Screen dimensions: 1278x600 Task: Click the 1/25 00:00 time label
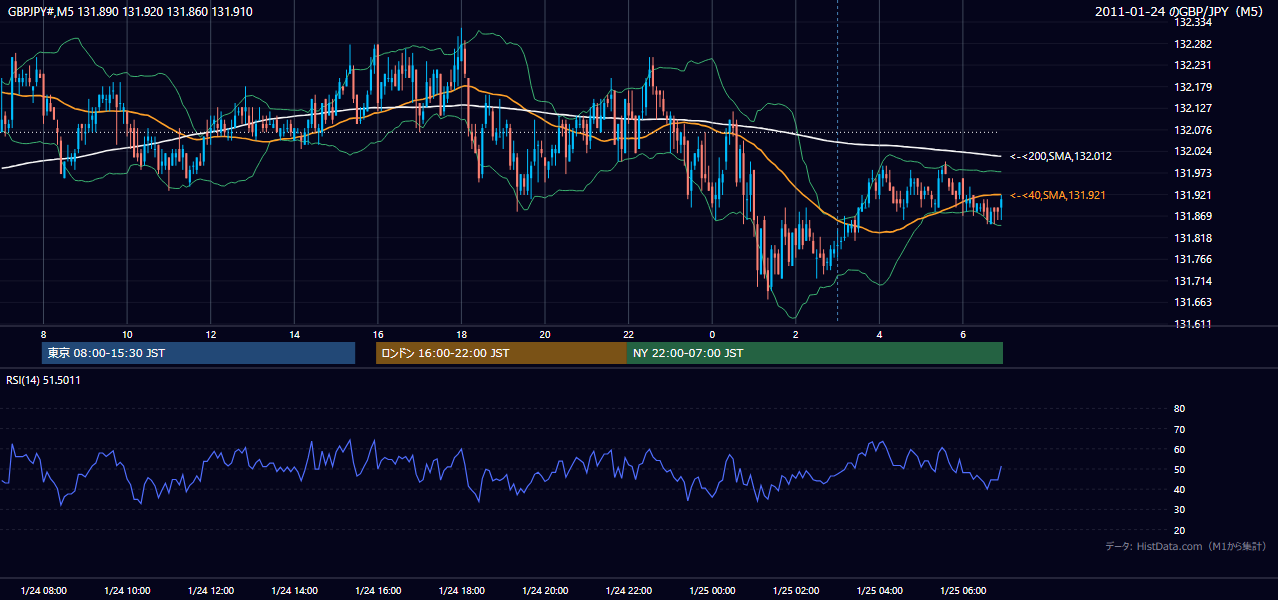[712, 591]
